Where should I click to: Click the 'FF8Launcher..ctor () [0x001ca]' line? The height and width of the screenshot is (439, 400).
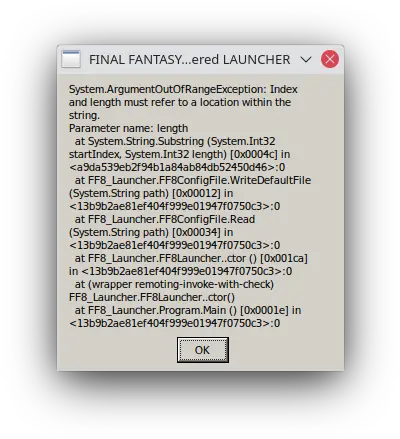pos(191,258)
